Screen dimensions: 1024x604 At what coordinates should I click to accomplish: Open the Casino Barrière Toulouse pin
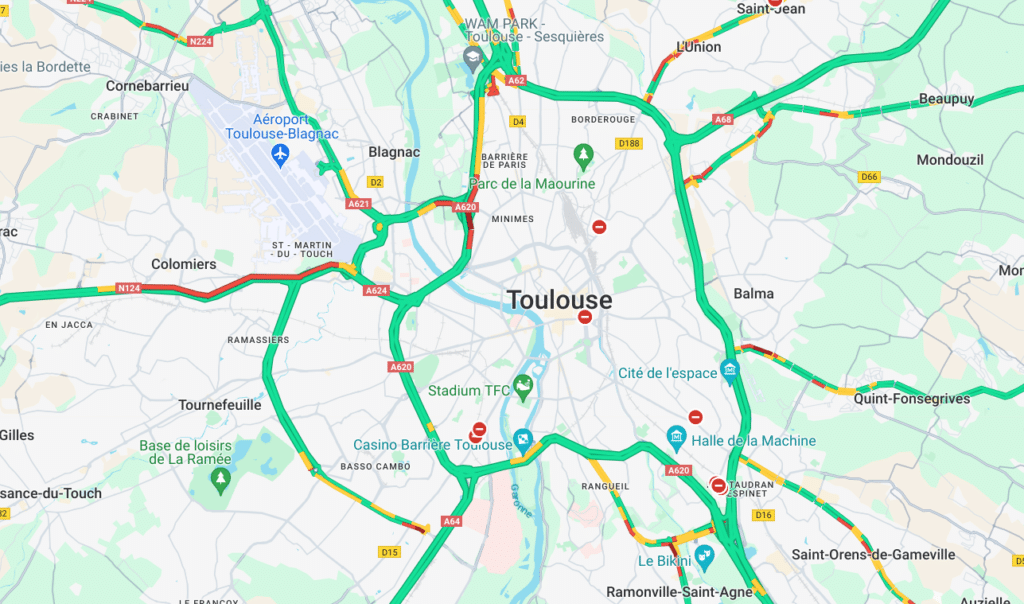pyautogui.click(x=523, y=441)
